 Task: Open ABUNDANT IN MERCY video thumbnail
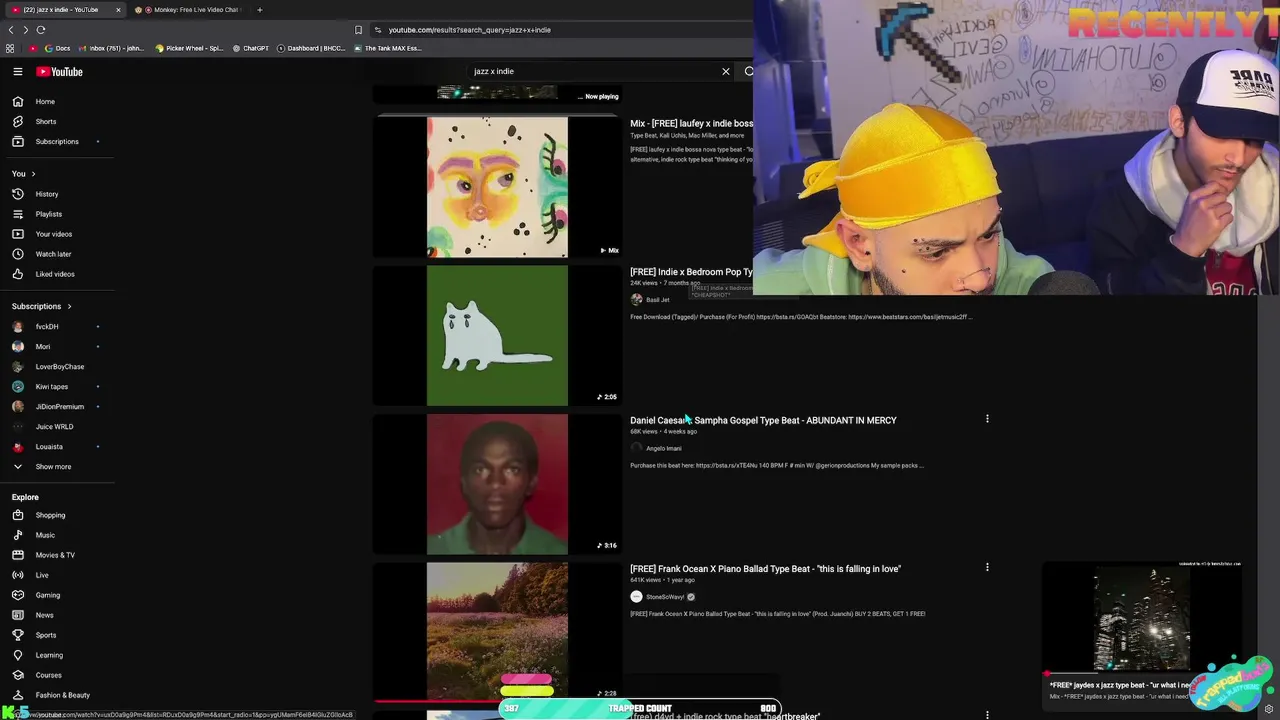(x=497, y=484)
